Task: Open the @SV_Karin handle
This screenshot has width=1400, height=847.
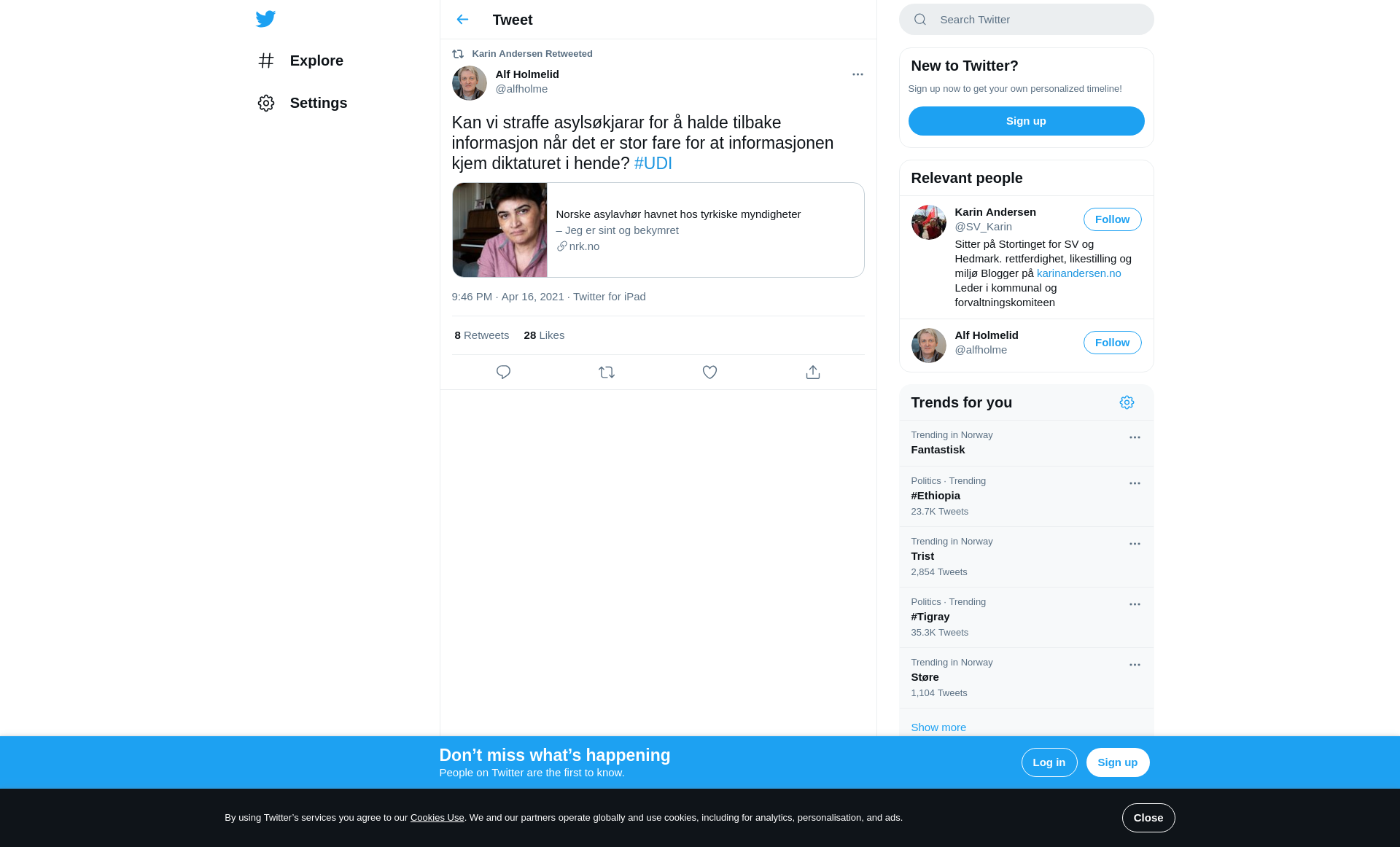Action: coord(983,227)
